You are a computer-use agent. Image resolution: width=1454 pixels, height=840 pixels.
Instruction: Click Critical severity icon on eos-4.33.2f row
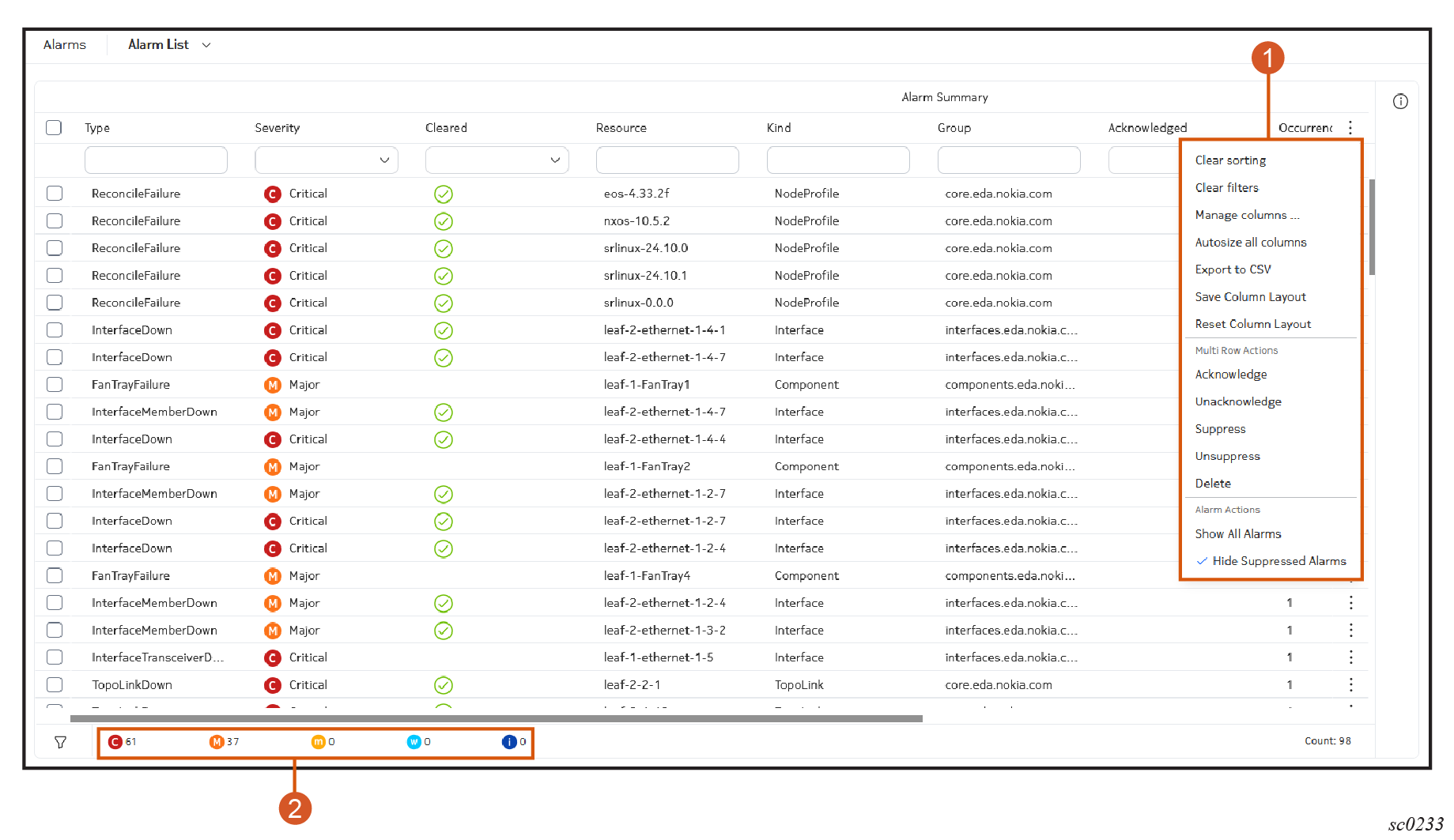[273, 194]
